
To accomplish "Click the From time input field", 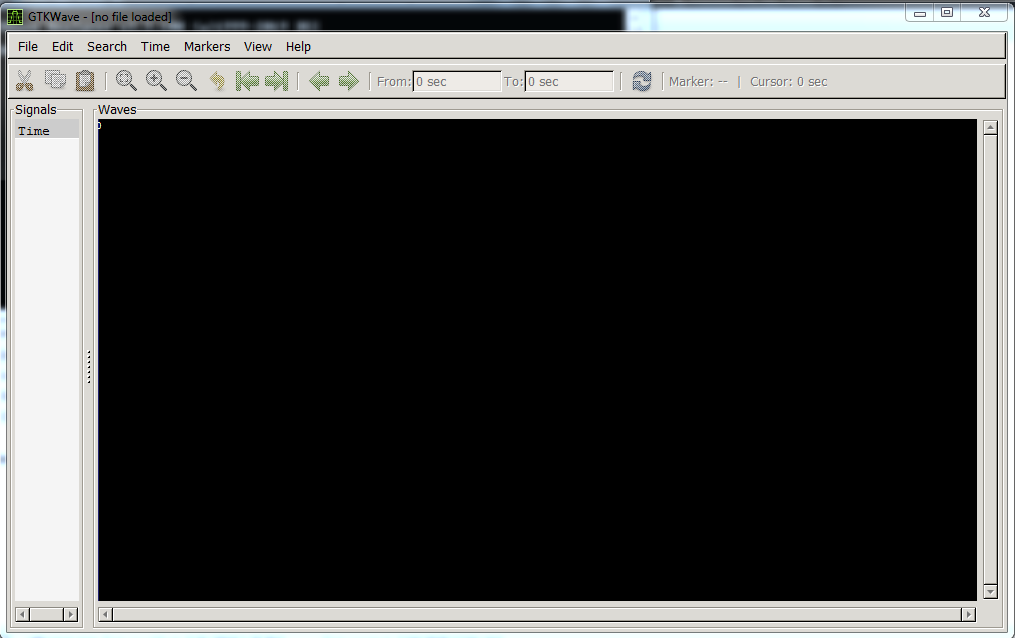I will pyautogui.click(x=457, y=82).
